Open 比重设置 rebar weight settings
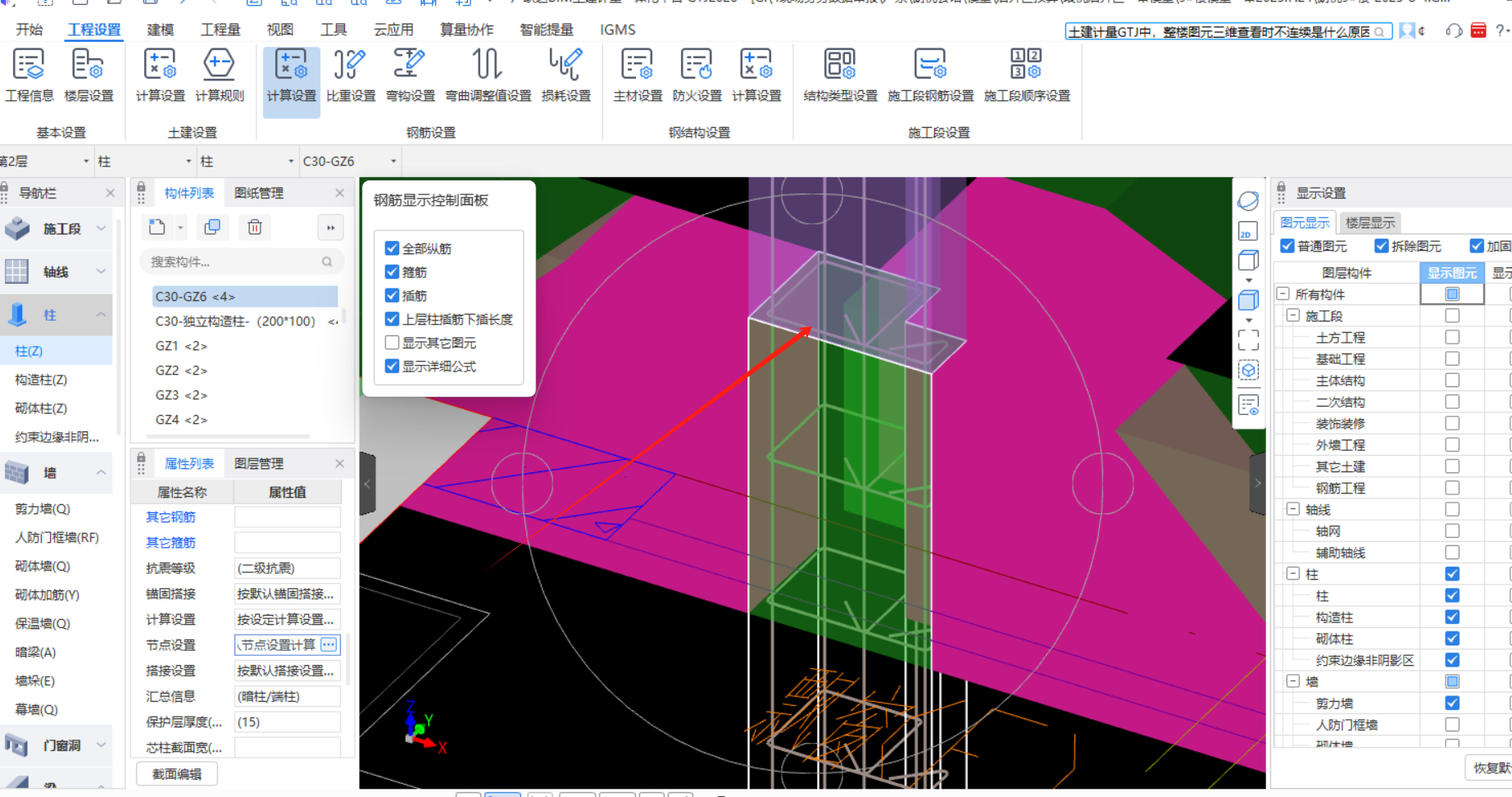This screenshot has width=1512, height=797. pyautogui.click(x=351, y=75)
